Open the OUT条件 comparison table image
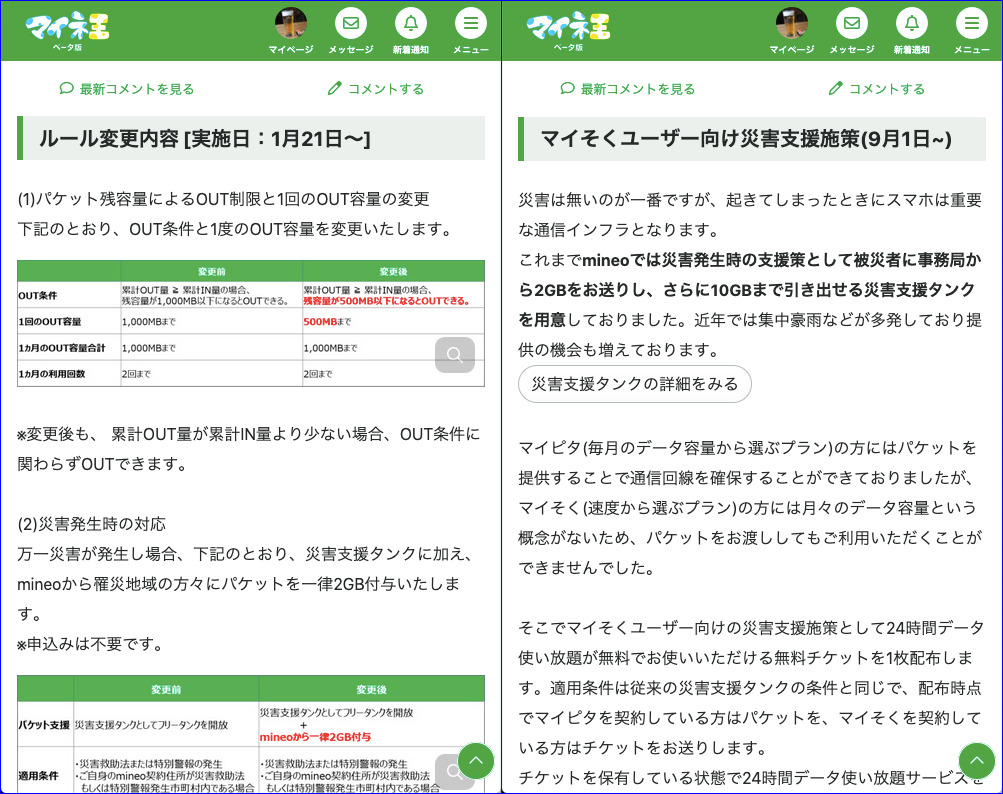1003x794 pixels. click(251, 323)
